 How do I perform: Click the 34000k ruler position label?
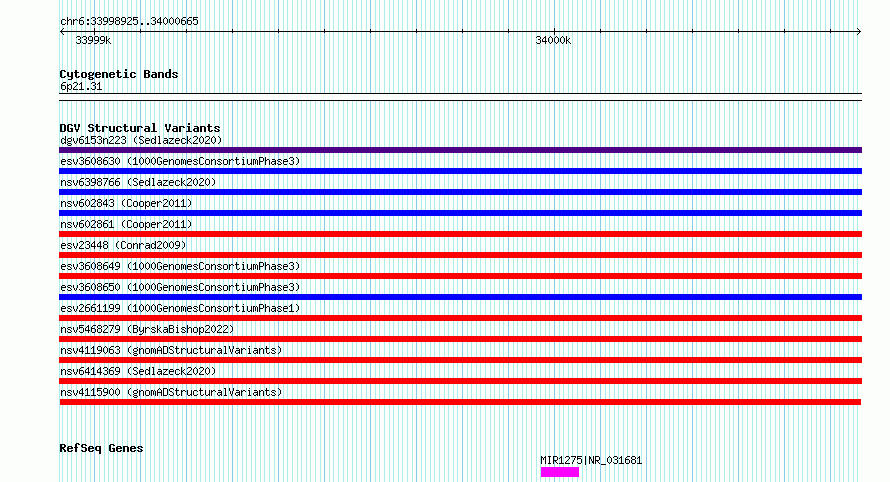click(553, 40)
